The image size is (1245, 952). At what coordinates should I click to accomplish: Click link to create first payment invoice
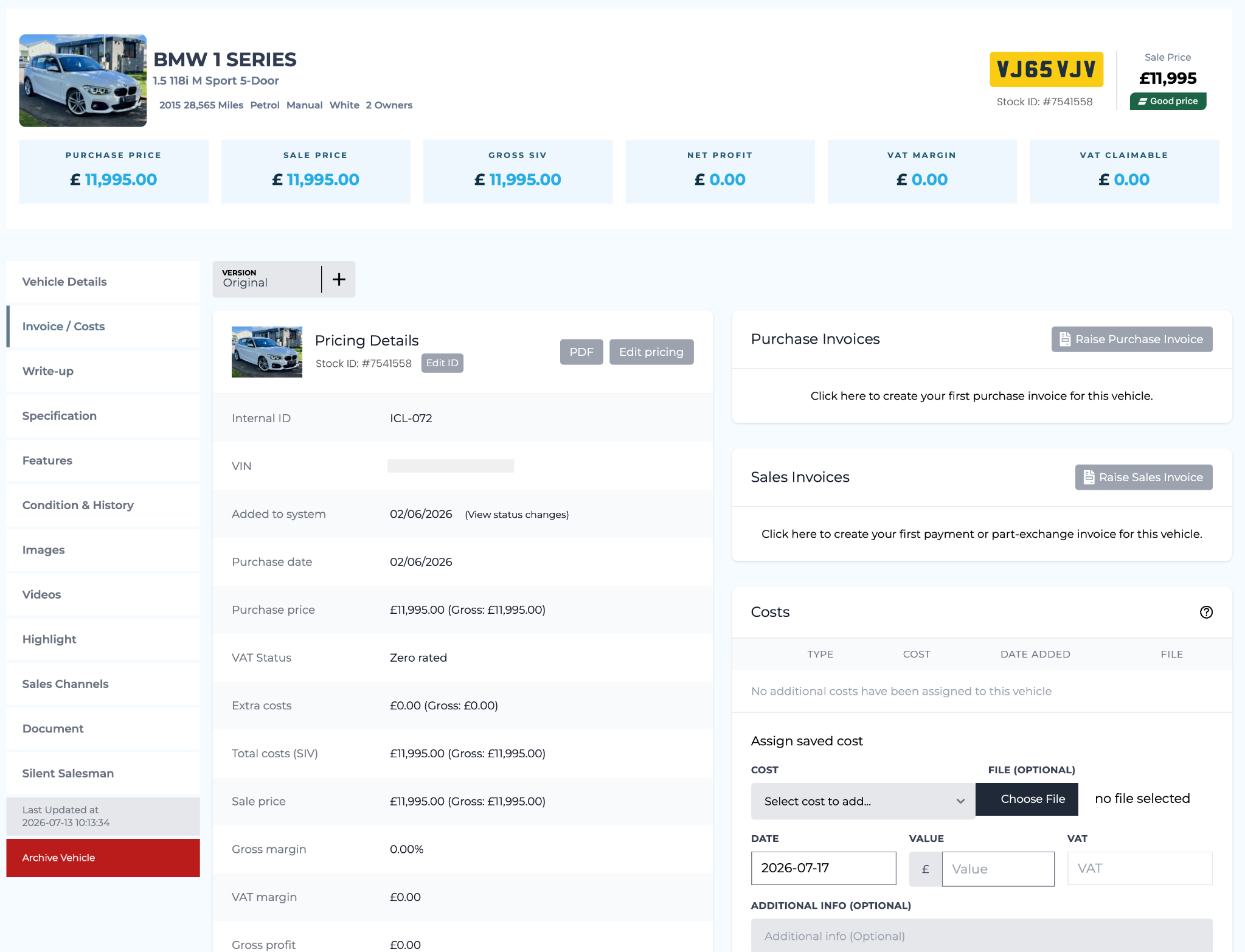pyautogui.click(x=982, y=534)
